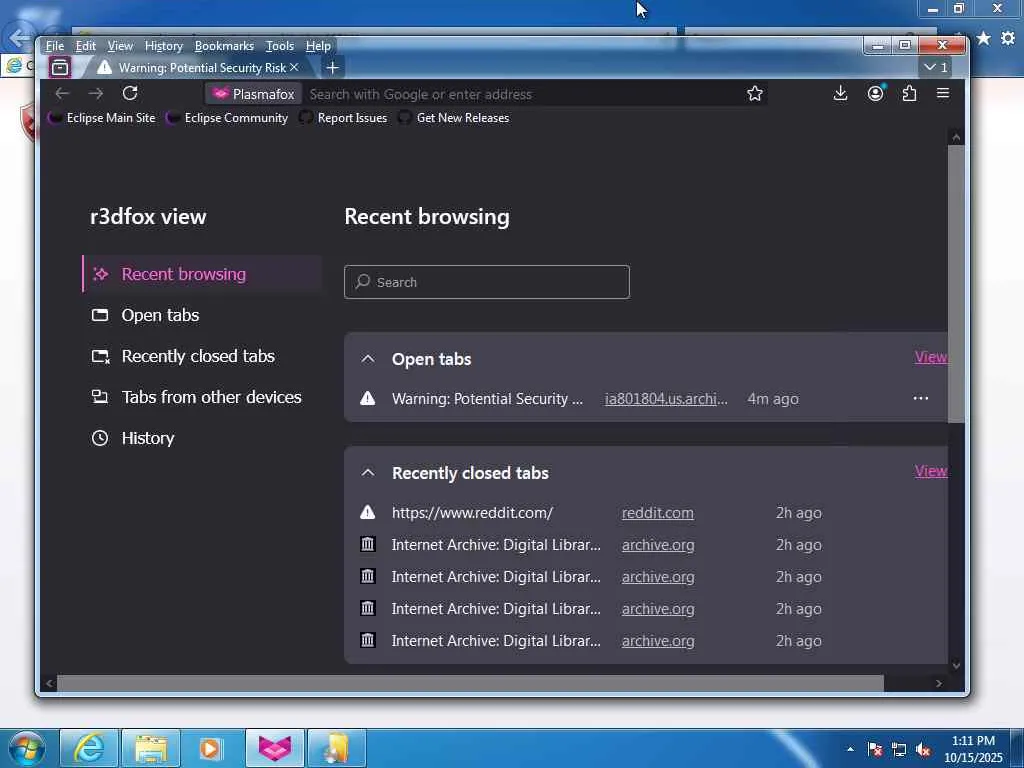Click the vertical scrollbar thumb
The height and width of the screenshot is (768, 1024).
956,284
